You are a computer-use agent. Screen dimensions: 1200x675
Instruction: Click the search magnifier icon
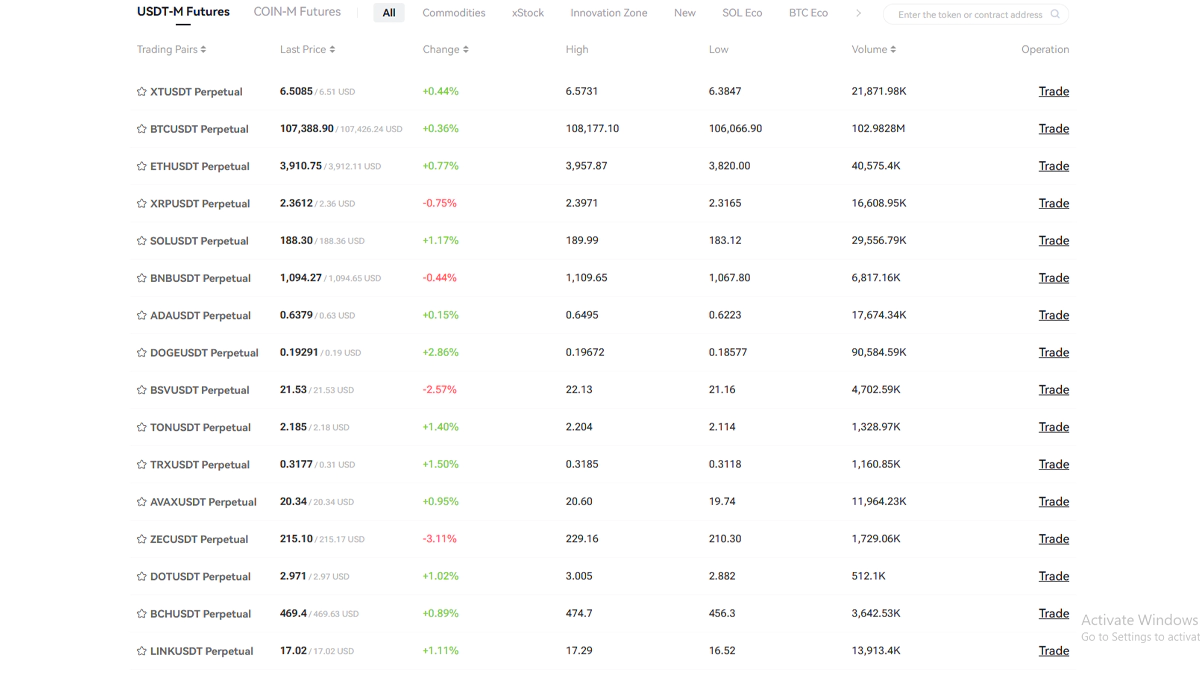coord(1054,15)
